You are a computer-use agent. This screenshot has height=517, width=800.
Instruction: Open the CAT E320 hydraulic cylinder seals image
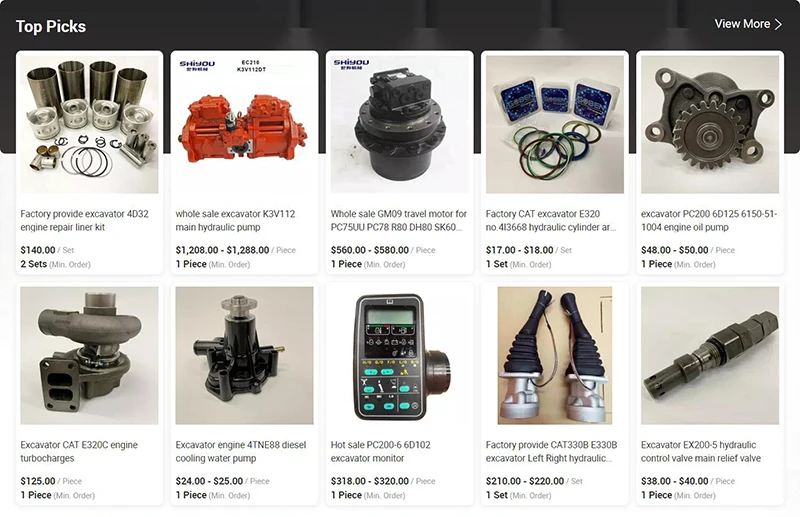coord(555,125)
